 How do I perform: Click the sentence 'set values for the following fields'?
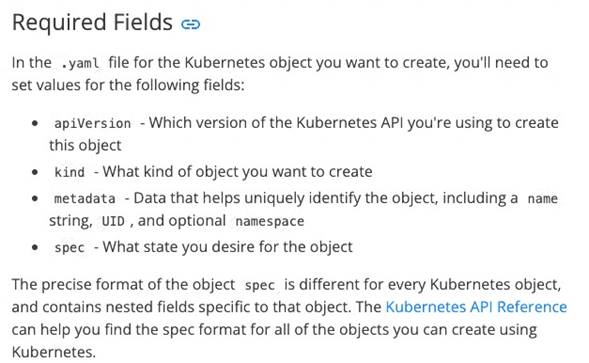(x=128, y=85)
